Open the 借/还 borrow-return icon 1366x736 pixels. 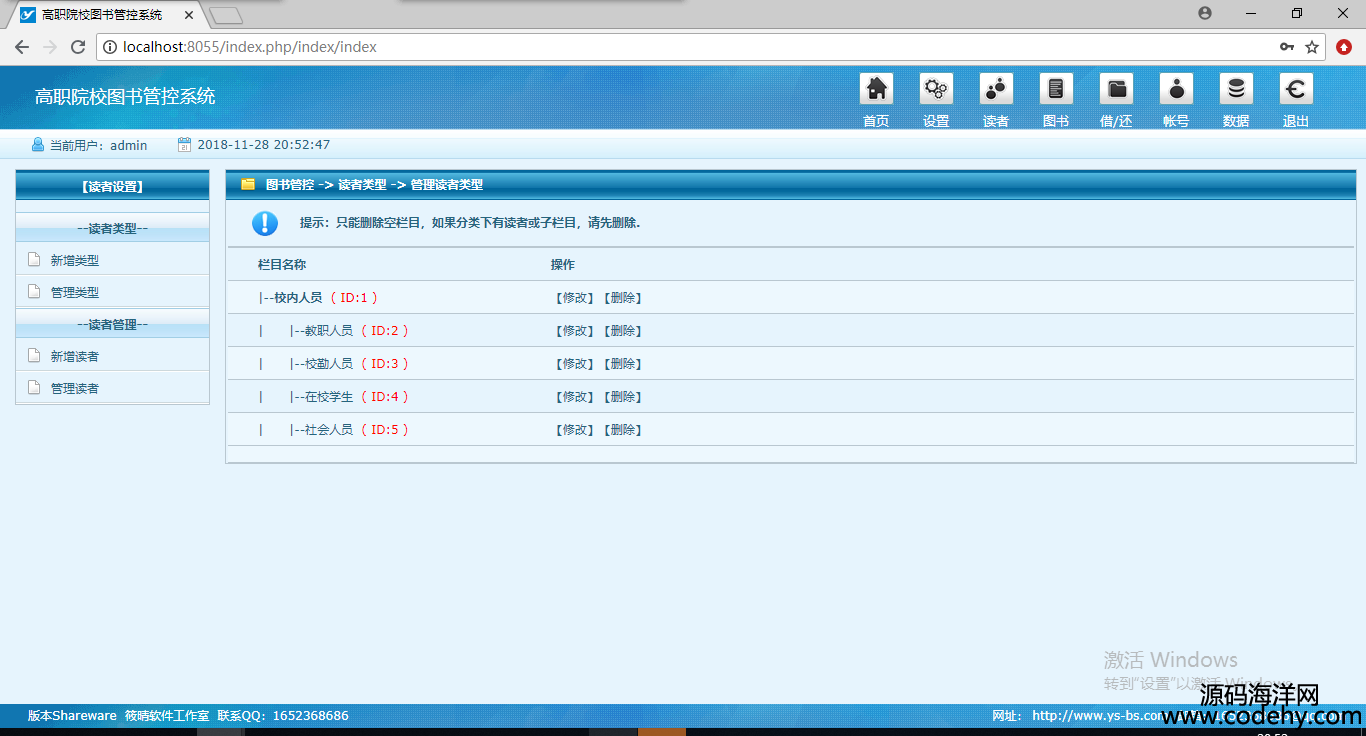pyautogui.click(x=1116, y=90)
